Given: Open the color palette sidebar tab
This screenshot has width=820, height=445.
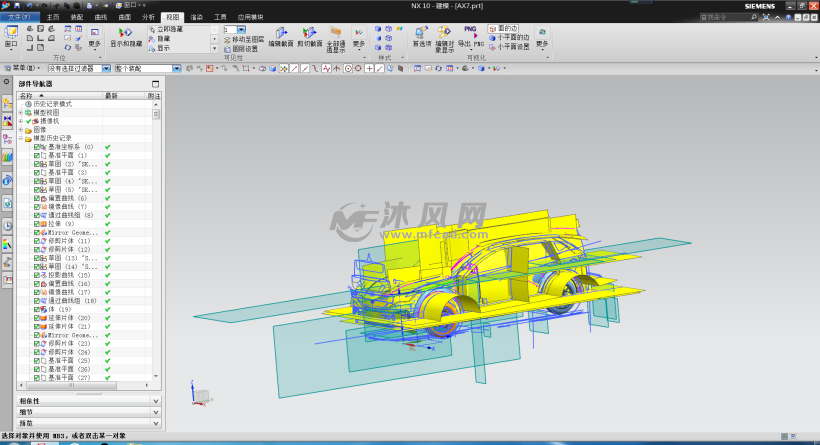Looking at the screenshot, I should [x=7, y=244].
